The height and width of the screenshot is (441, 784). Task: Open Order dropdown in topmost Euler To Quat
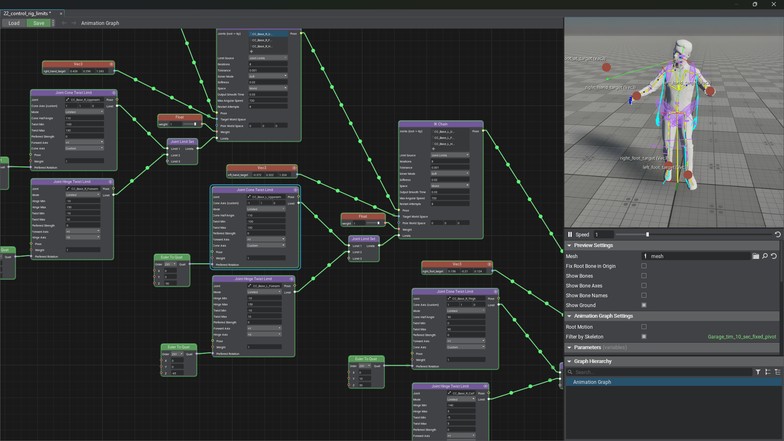(x=170, y=264)
